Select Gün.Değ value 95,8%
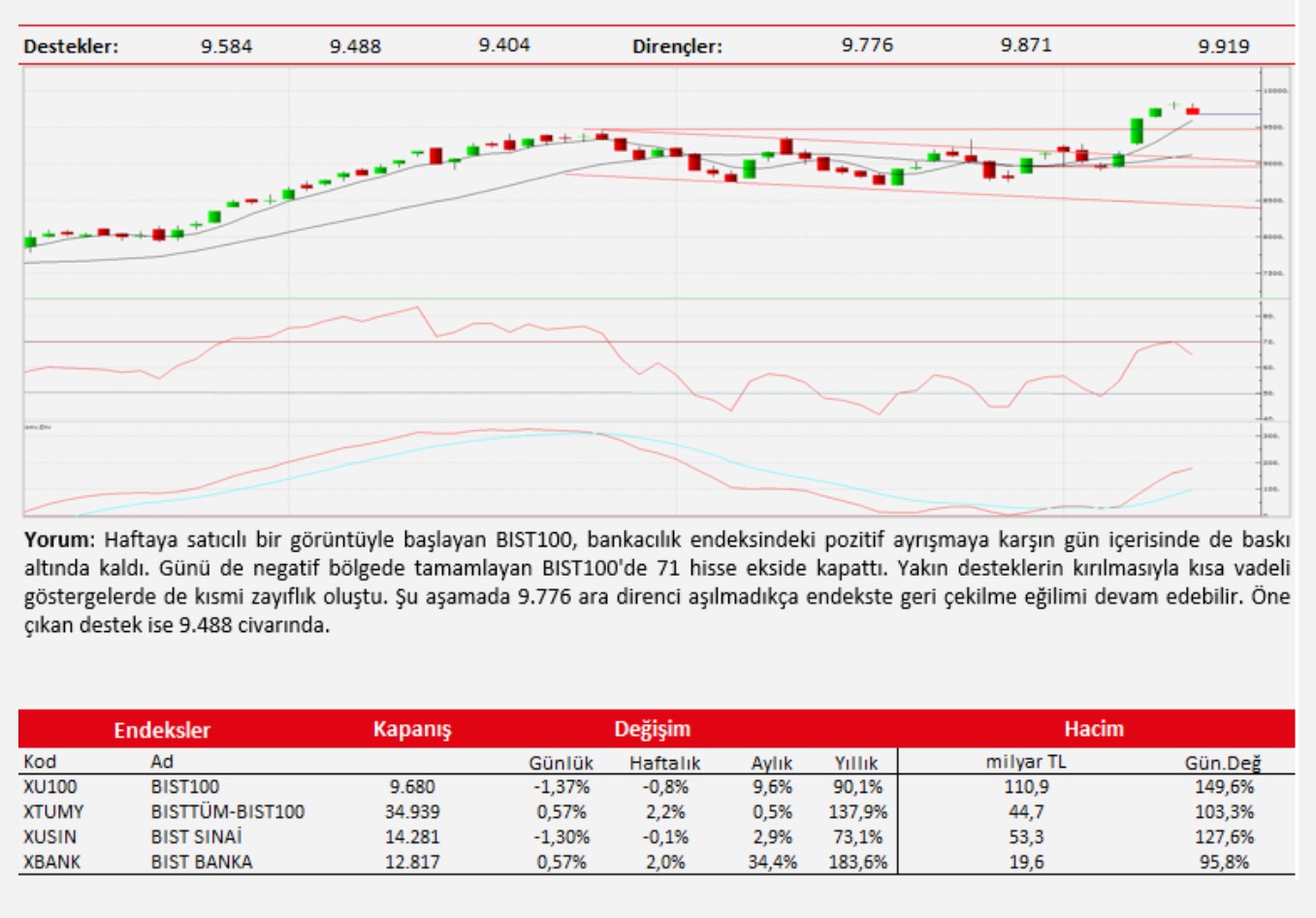1316x918 pixels. pyautogui.click(x=1224, y=862)
